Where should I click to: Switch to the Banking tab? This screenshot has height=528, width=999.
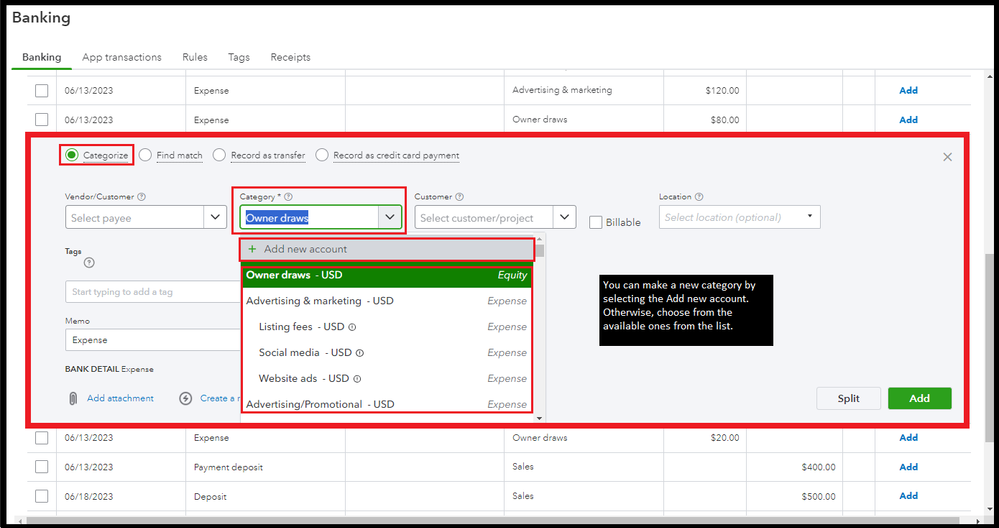point(41,57)
